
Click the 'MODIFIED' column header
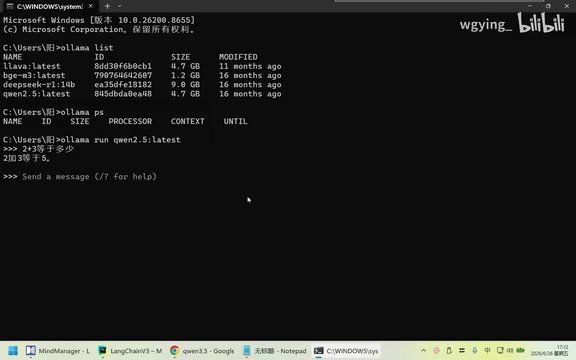pyautogui.click(x=238, y=57)
